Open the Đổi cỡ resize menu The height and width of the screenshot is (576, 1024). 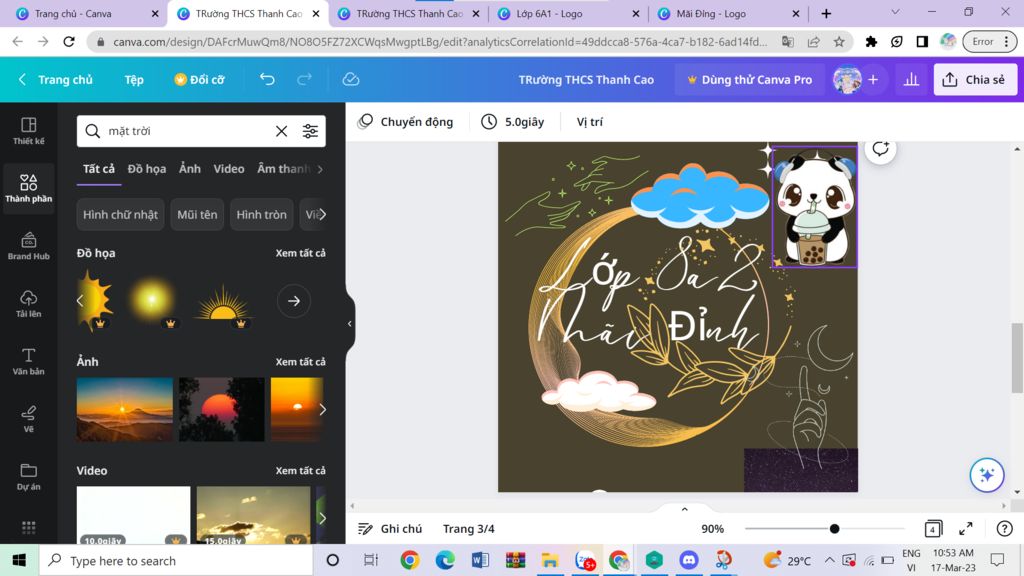click(199, 80)
